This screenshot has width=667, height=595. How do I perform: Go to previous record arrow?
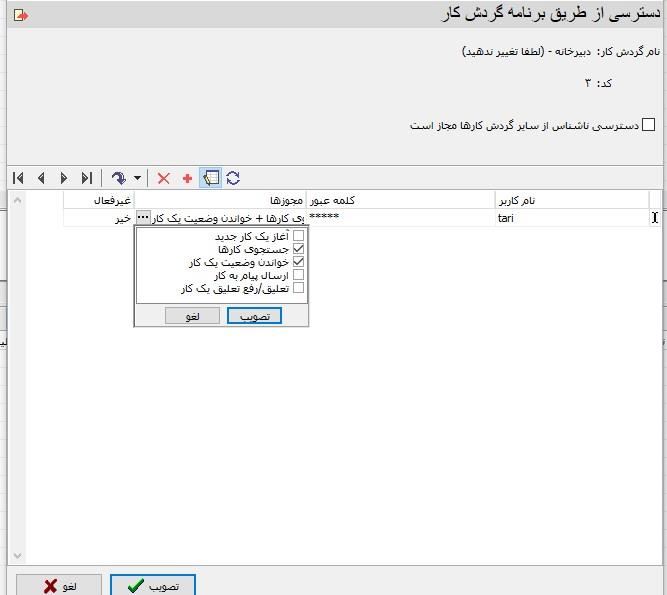[41, 178]
